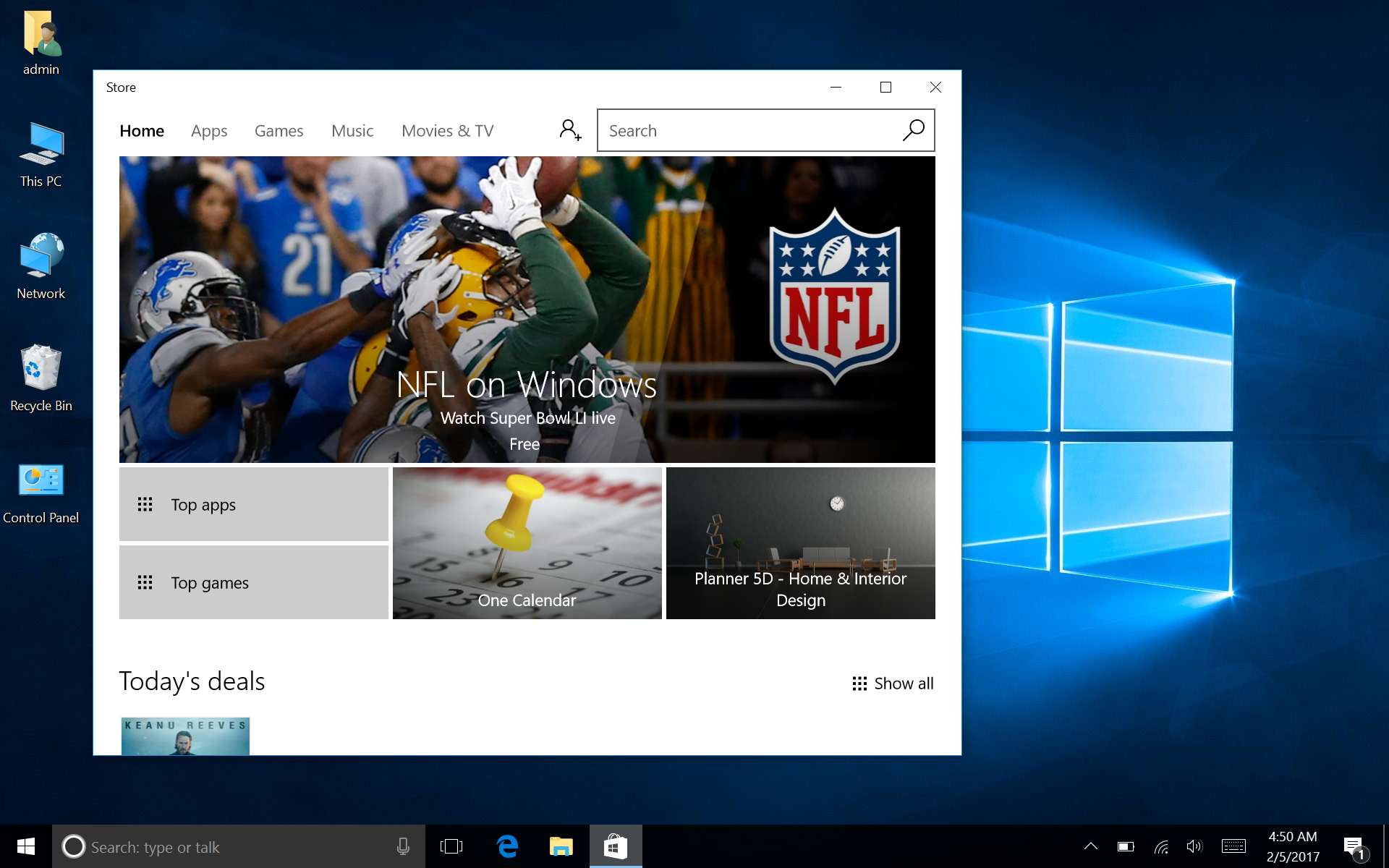Minimize the Store window
1389x868 pixels.
(x=836, y=87)
